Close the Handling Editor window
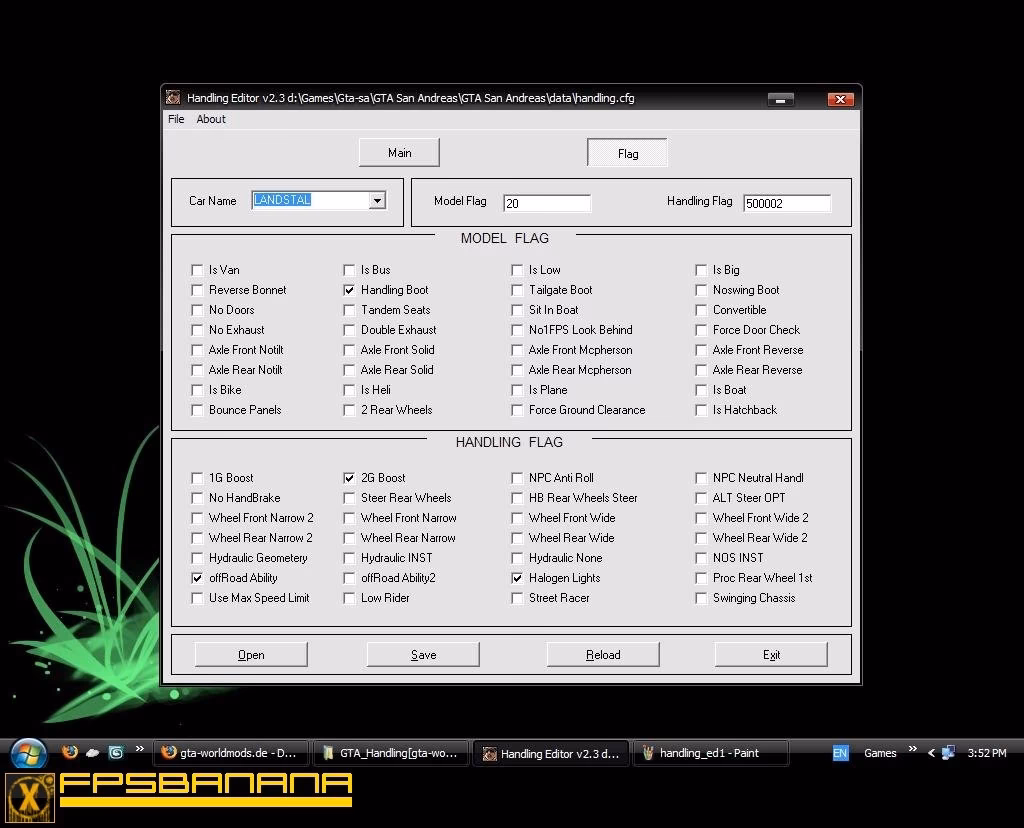 (x=840, y=99)
